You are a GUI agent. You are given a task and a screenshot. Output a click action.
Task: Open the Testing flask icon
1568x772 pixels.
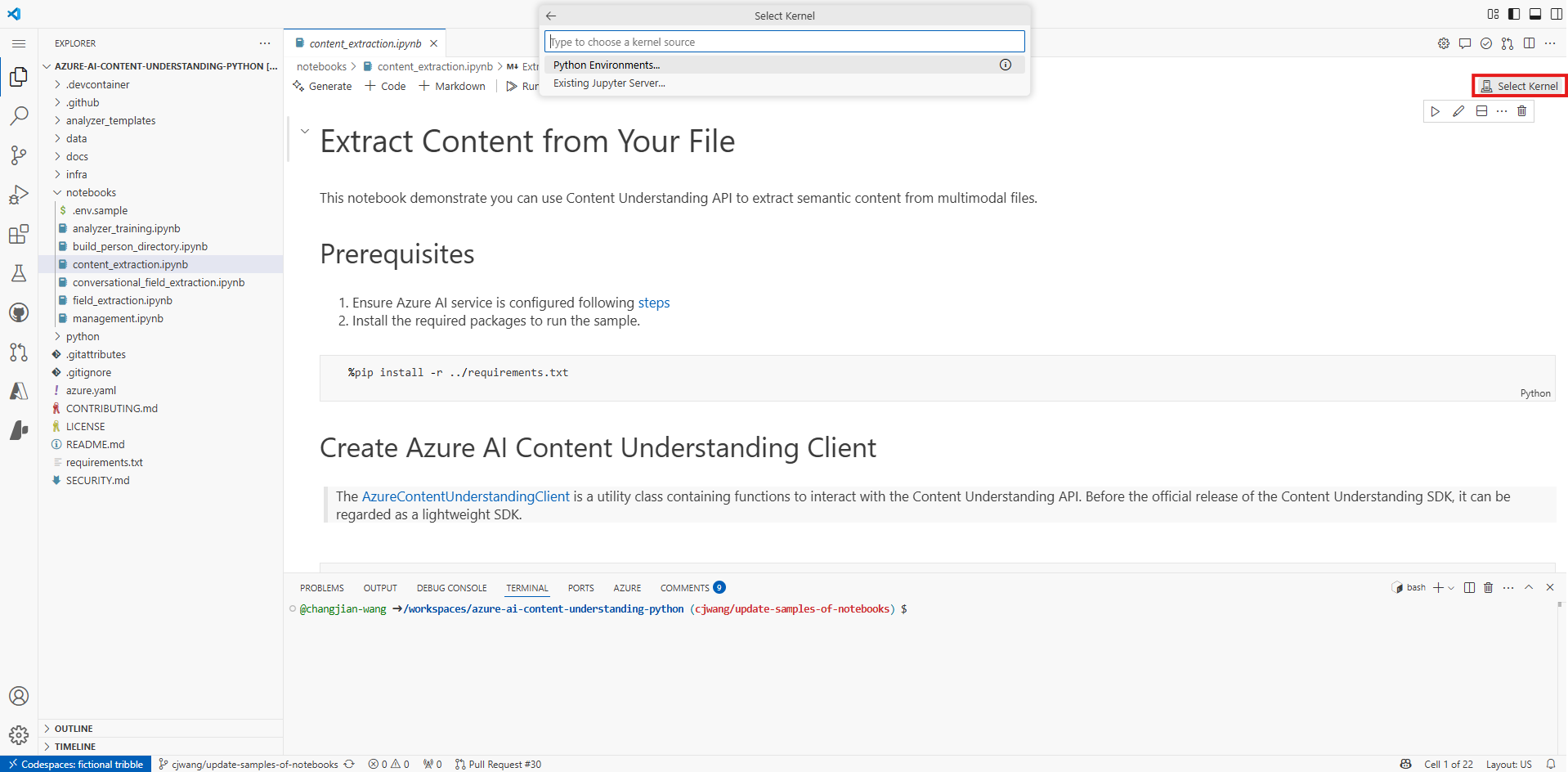point(19,273)
